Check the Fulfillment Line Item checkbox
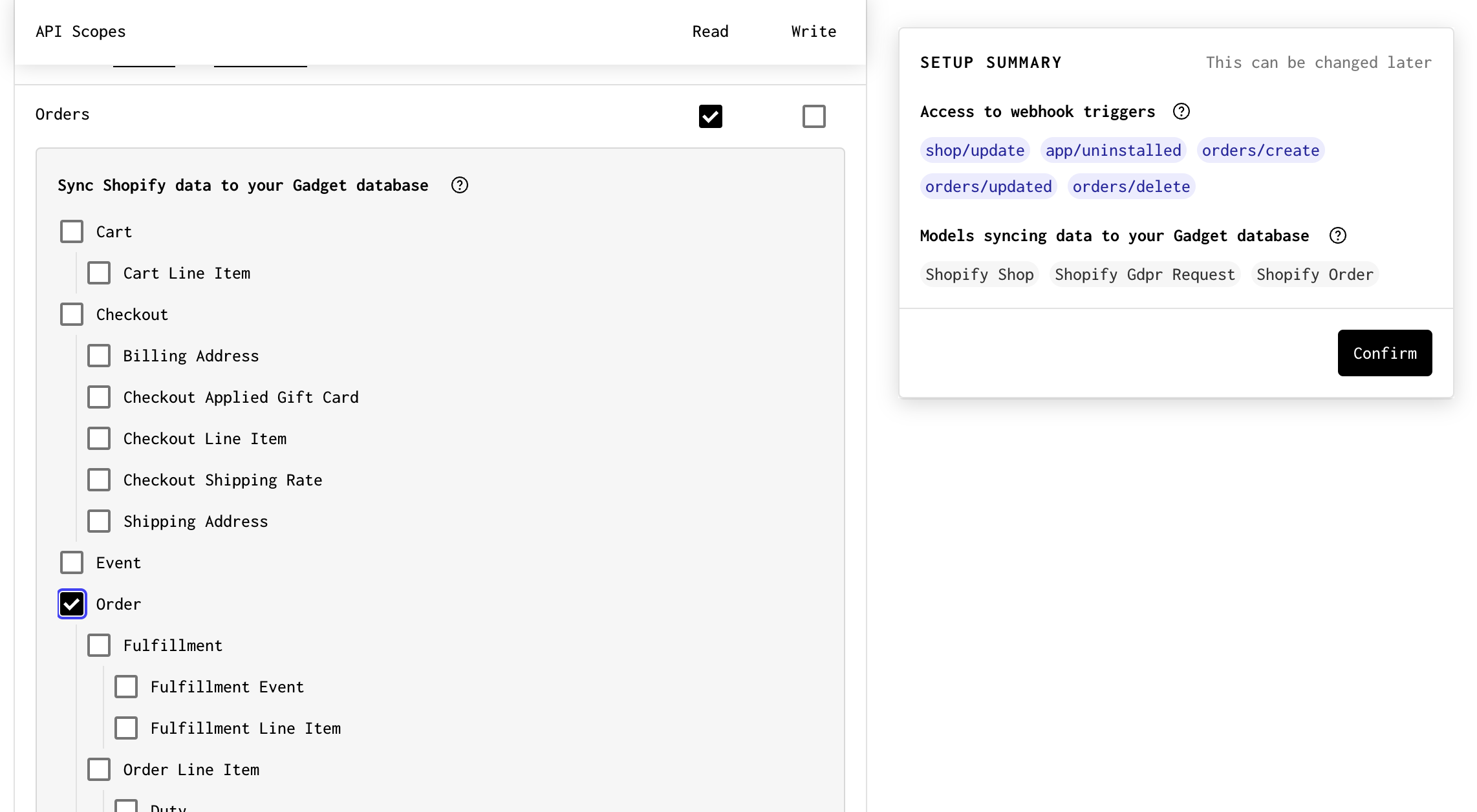This screenshot has height=812, width=1477. coord(126,728)
